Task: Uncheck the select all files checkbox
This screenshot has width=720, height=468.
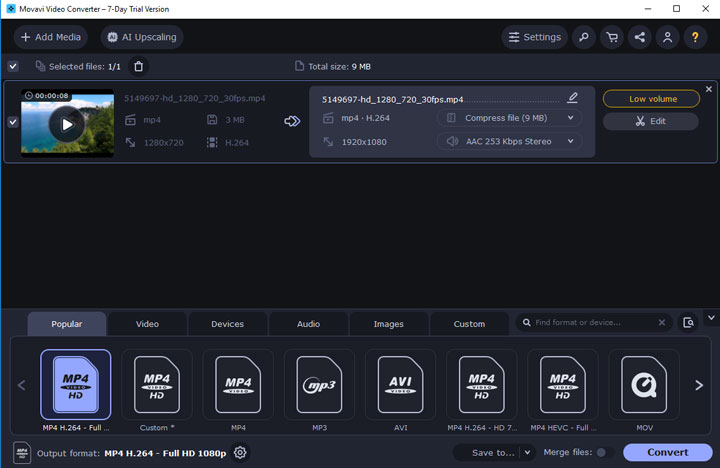Action: point(13,67)
